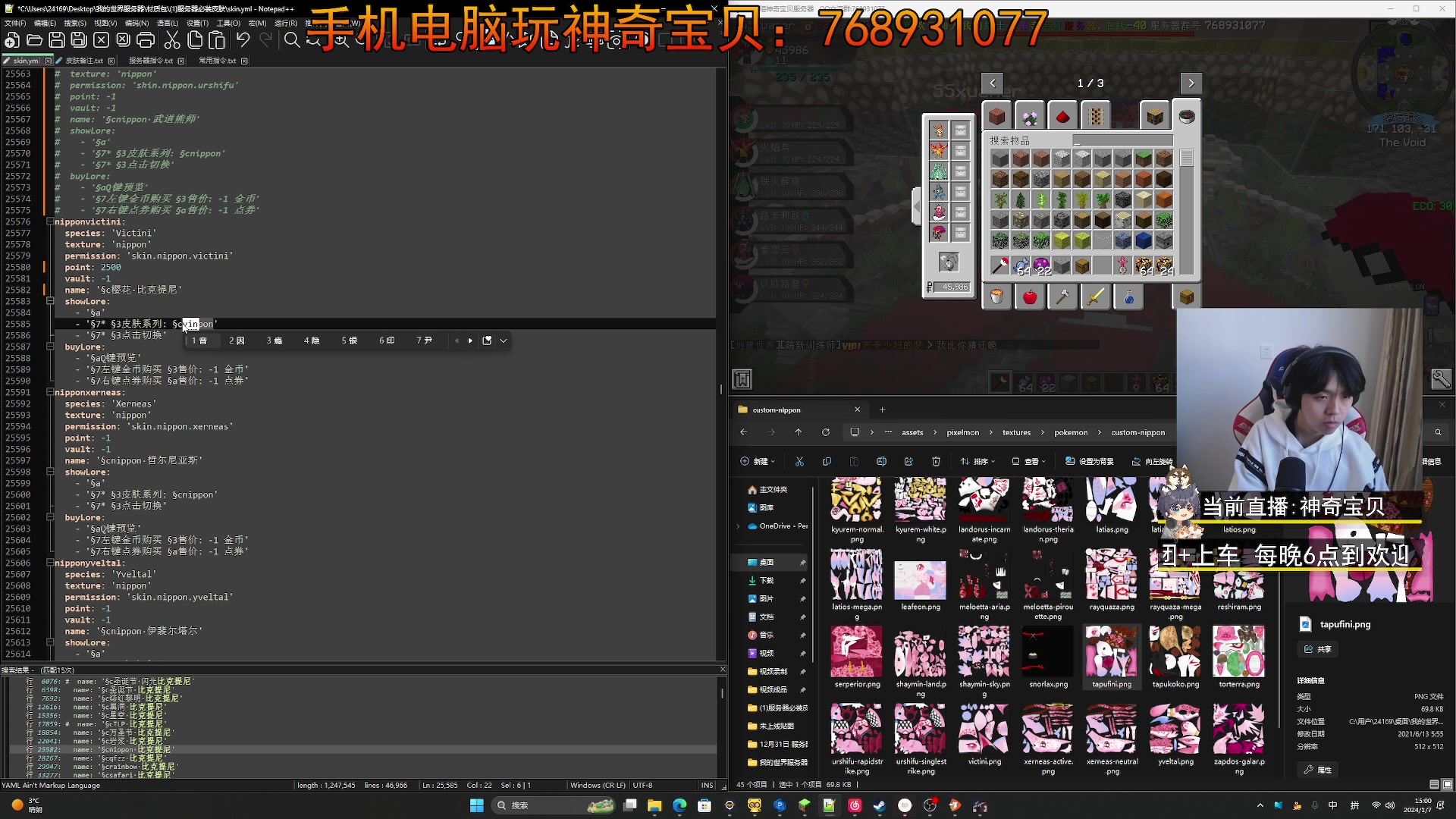
Task: Click 设置为背景 in Explorer toolbar
Action: pyautogui.click(x=1089, y=461)
